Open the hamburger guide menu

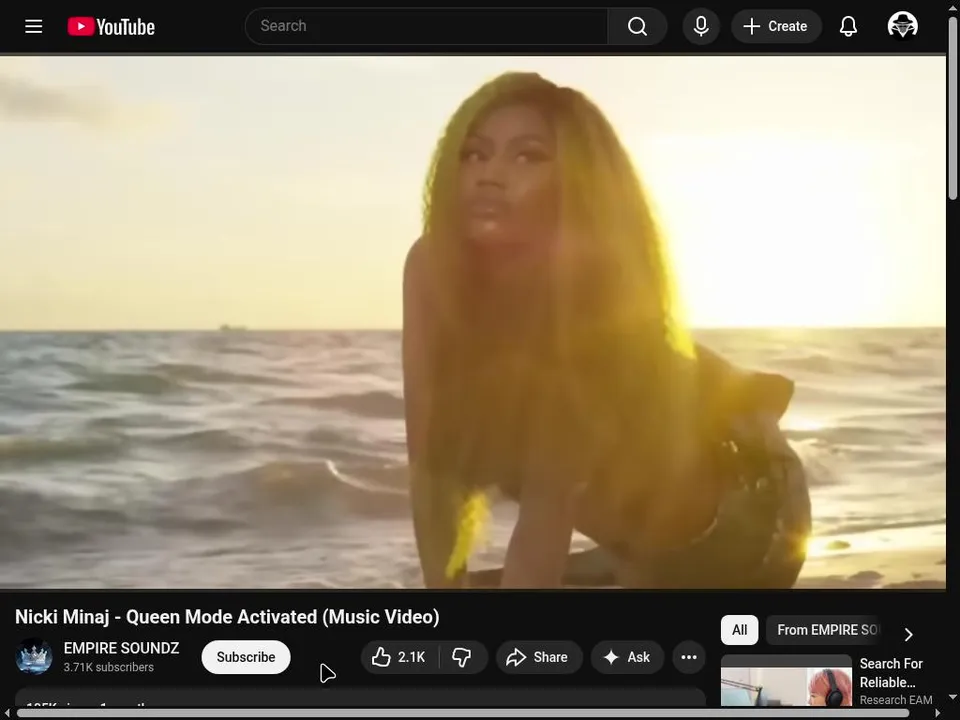click(34, 26)
